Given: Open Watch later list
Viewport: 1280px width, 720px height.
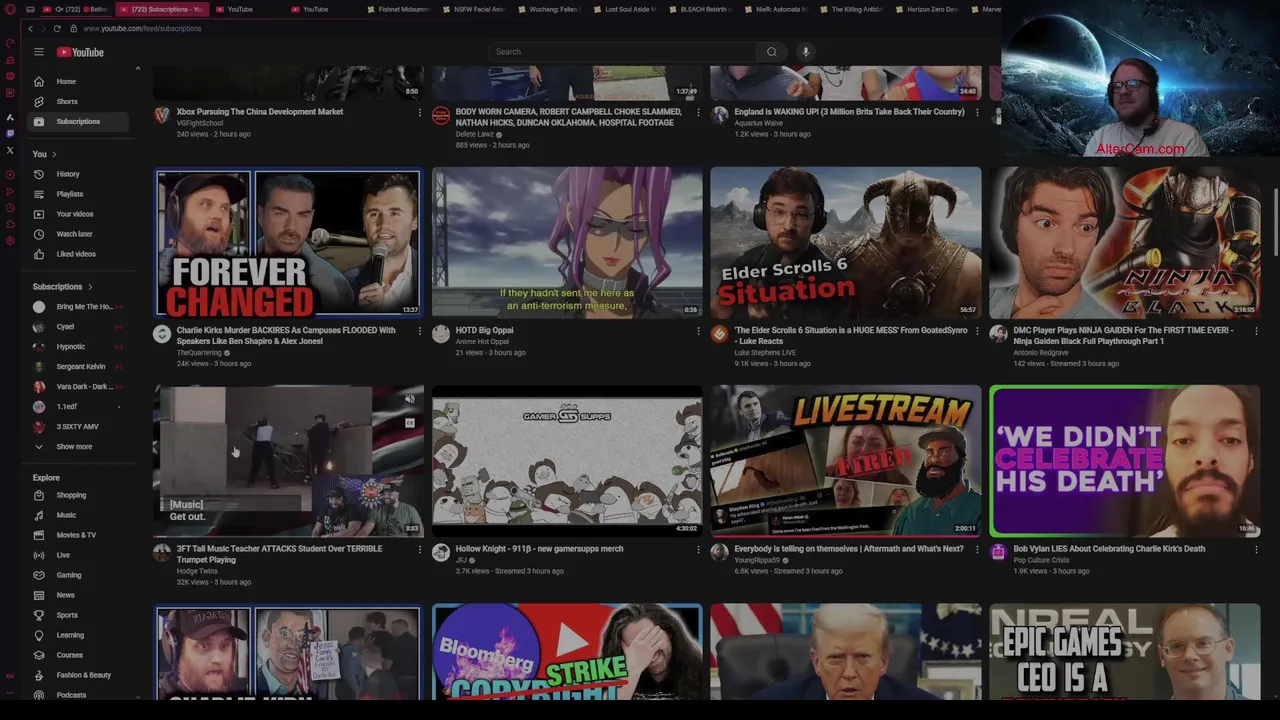Looking at the screenshot, I should 78,234.
